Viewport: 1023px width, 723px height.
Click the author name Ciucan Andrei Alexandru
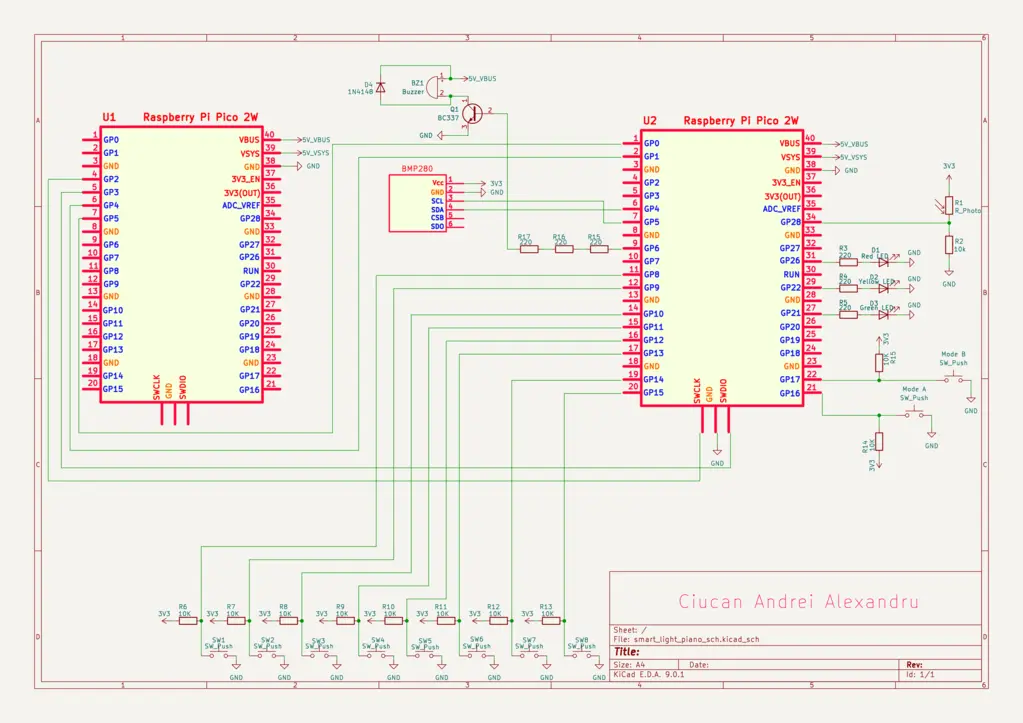click(x=799, y=601)
